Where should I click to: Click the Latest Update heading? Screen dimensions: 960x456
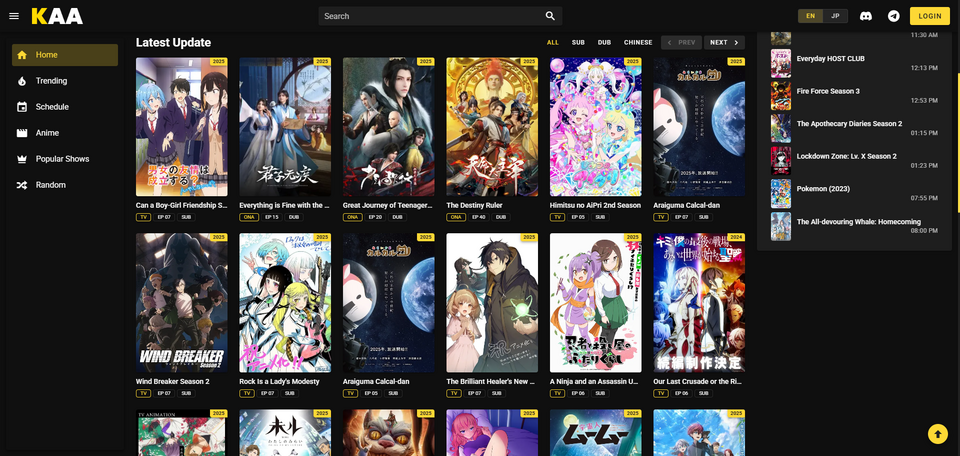pyautogui.click(x=173, y=42)
